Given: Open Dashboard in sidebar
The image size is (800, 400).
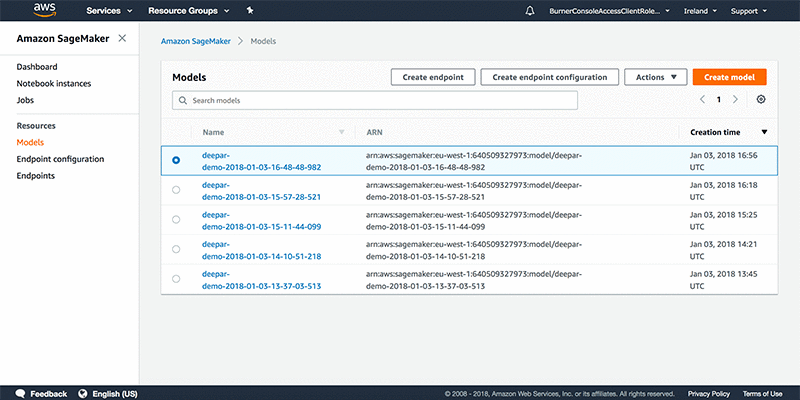Looking at the screenshot, I should click(37, 67).
